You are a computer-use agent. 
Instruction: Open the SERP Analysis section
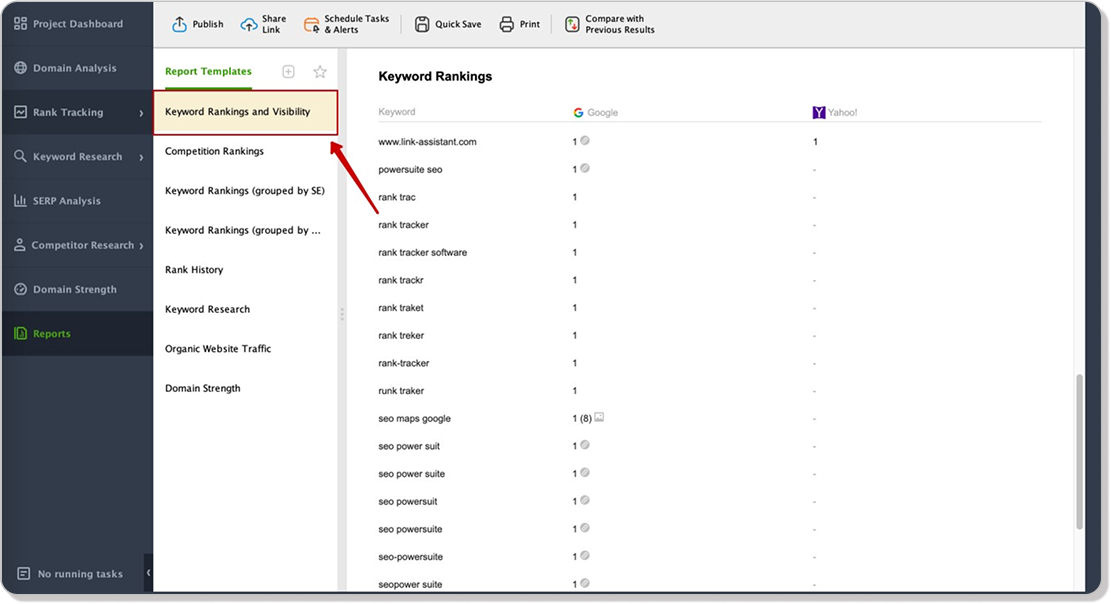tap(77, 201)
